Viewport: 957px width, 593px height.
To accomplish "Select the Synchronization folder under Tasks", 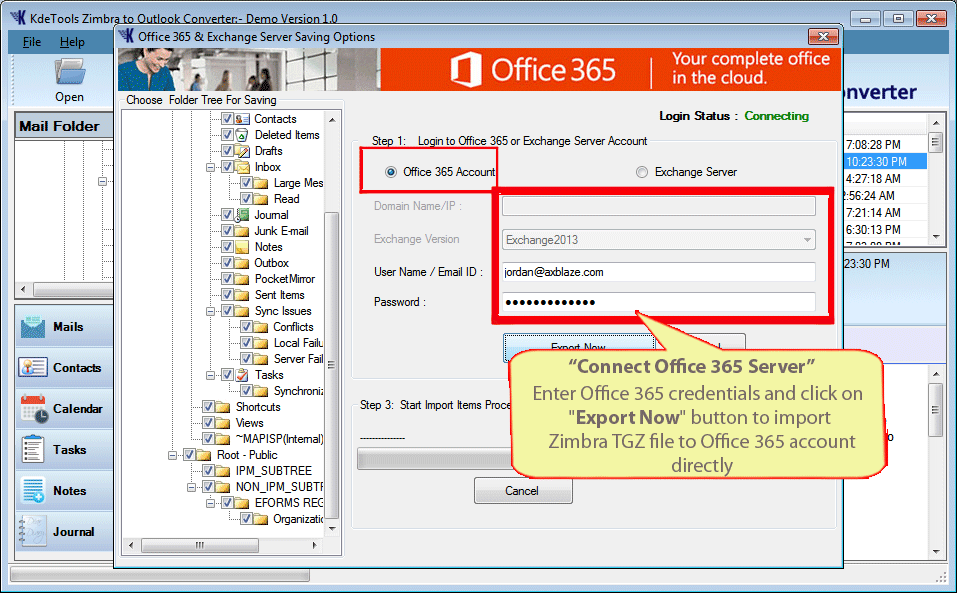I will tap(298, 391).
